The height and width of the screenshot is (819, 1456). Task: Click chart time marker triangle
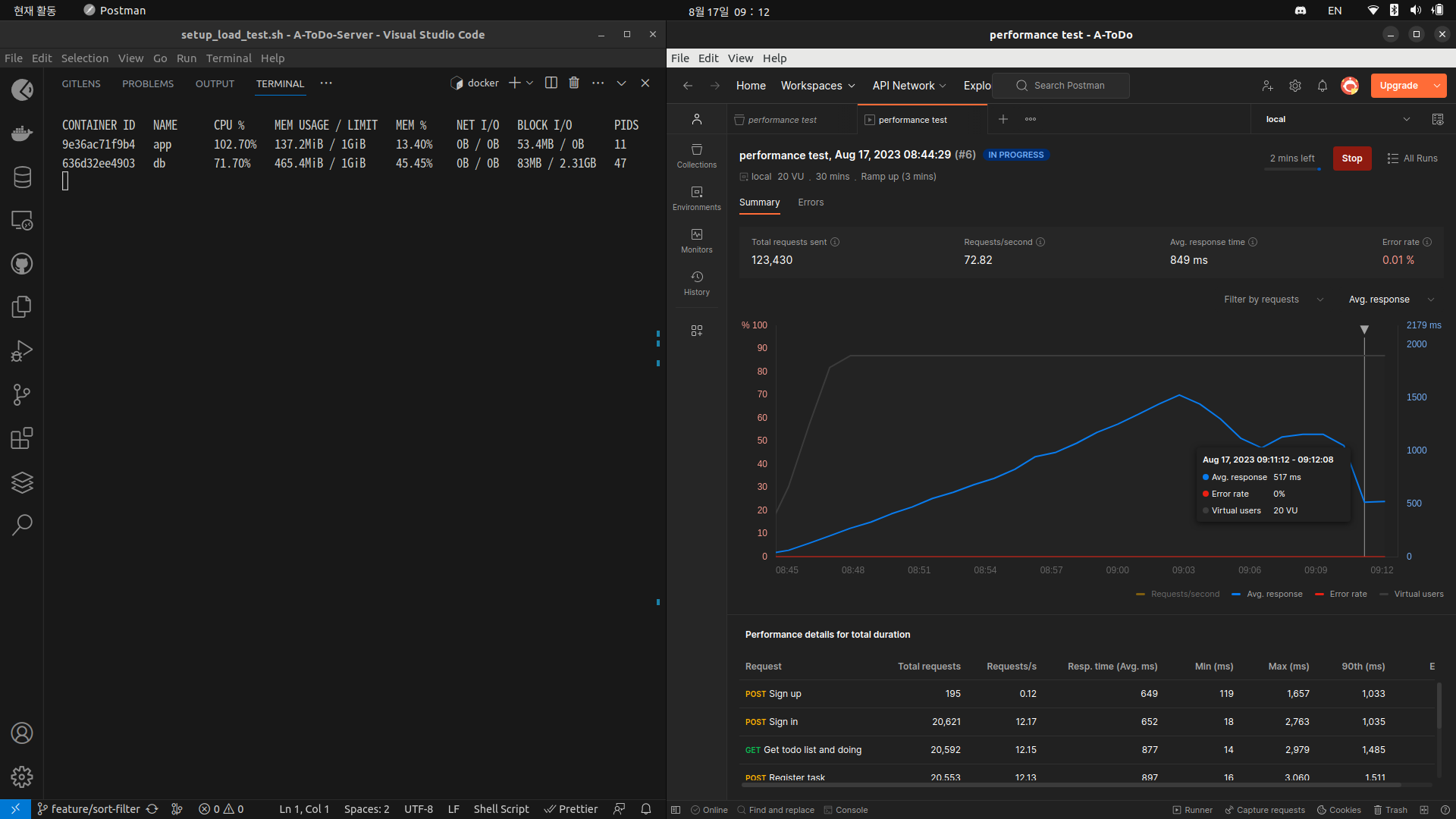(x=1364, y=330)
